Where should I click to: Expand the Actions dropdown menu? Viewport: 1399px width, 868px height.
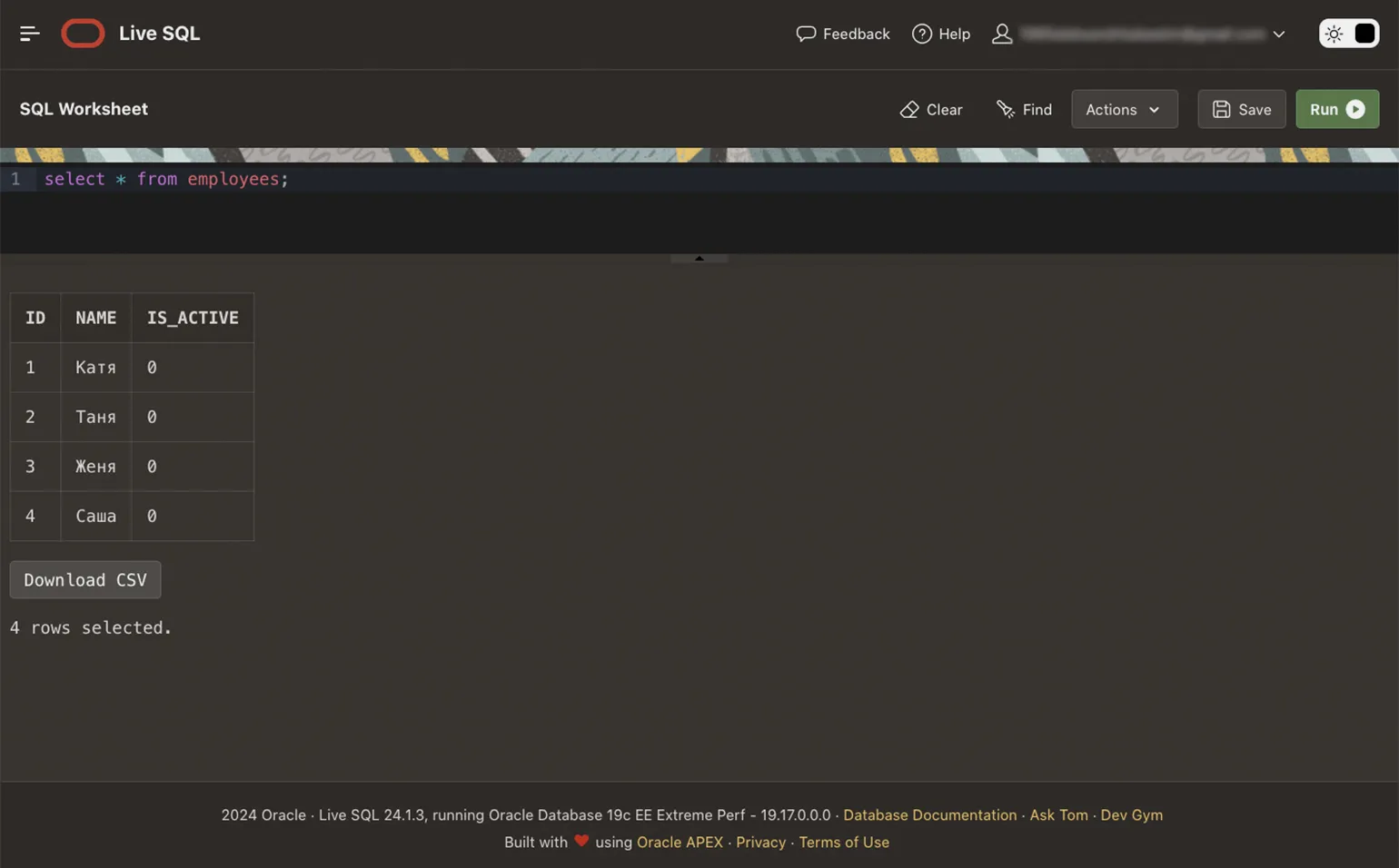click(x=1124, y=109)
